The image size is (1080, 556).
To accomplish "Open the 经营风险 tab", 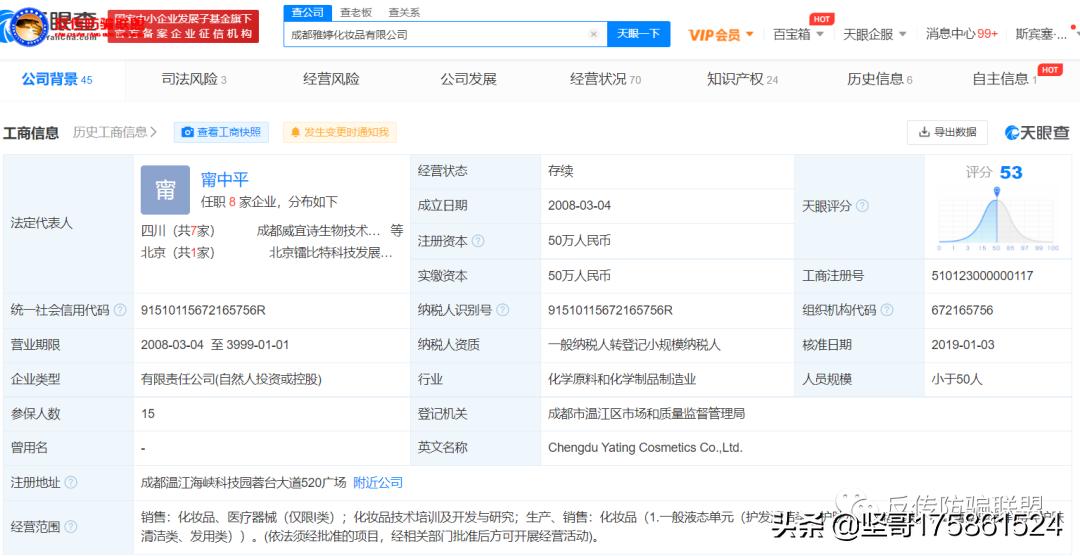I will 331,79.
